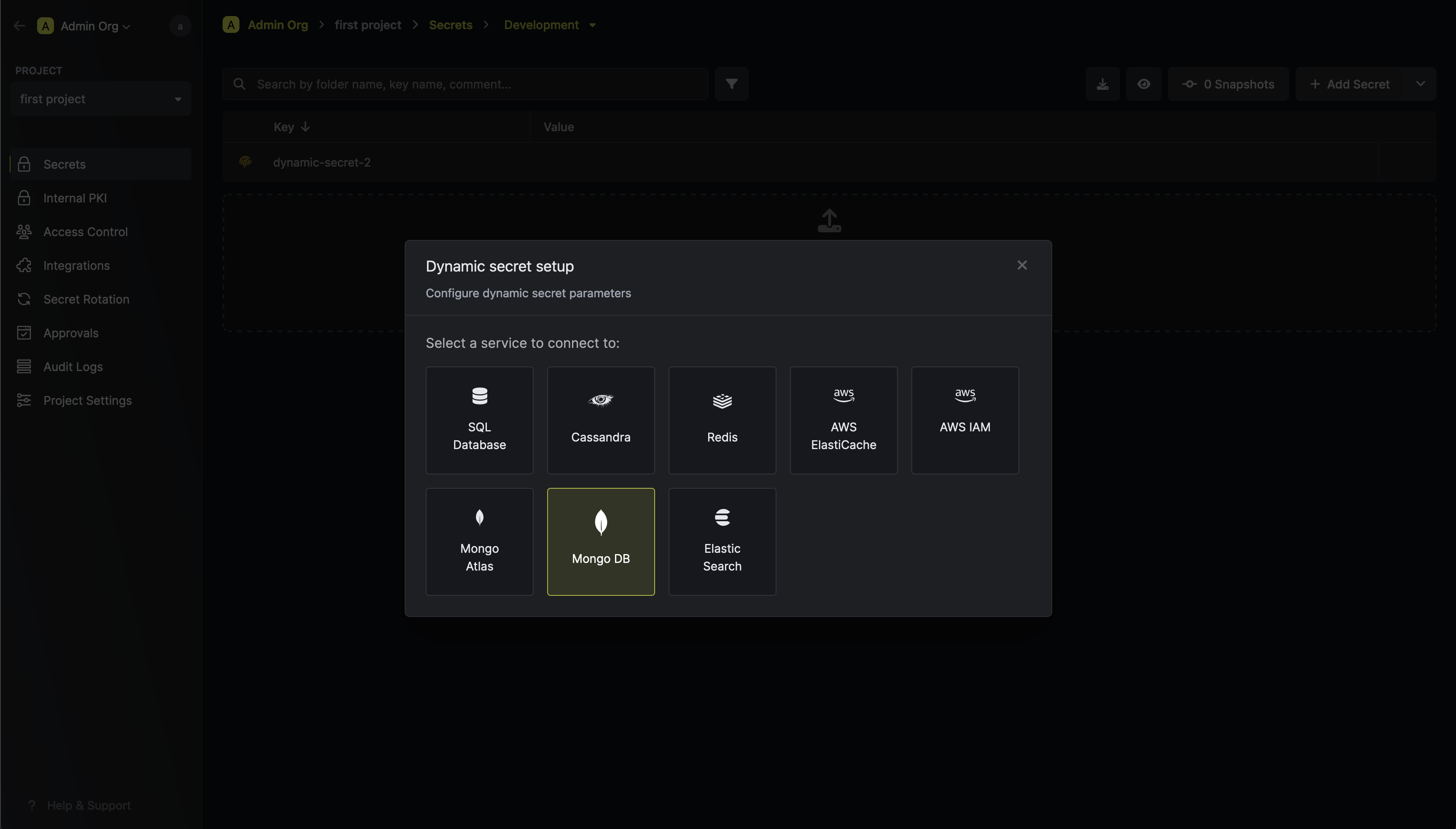Click the Admin Org breadcrumb avatar icon
Screen dimensions: 1456x829
point(231,25)
